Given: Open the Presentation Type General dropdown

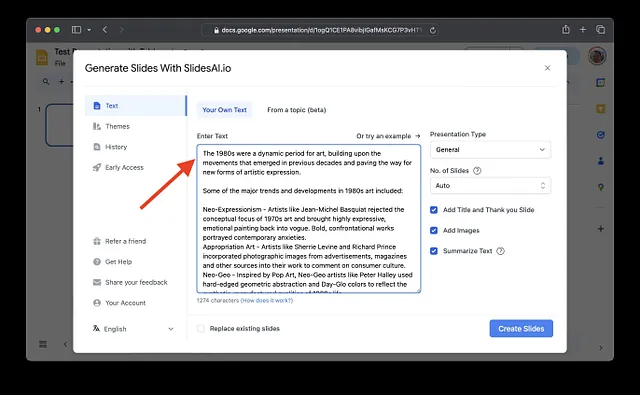Looking at the screenshot, I should point(490,150).
